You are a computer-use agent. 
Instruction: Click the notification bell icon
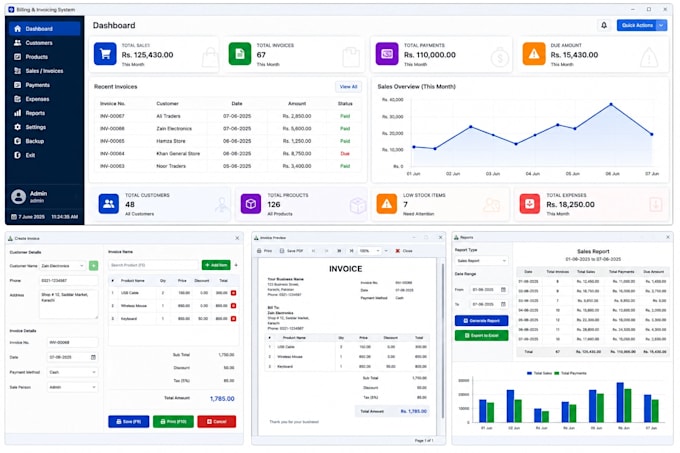click(x=604, y=26)
